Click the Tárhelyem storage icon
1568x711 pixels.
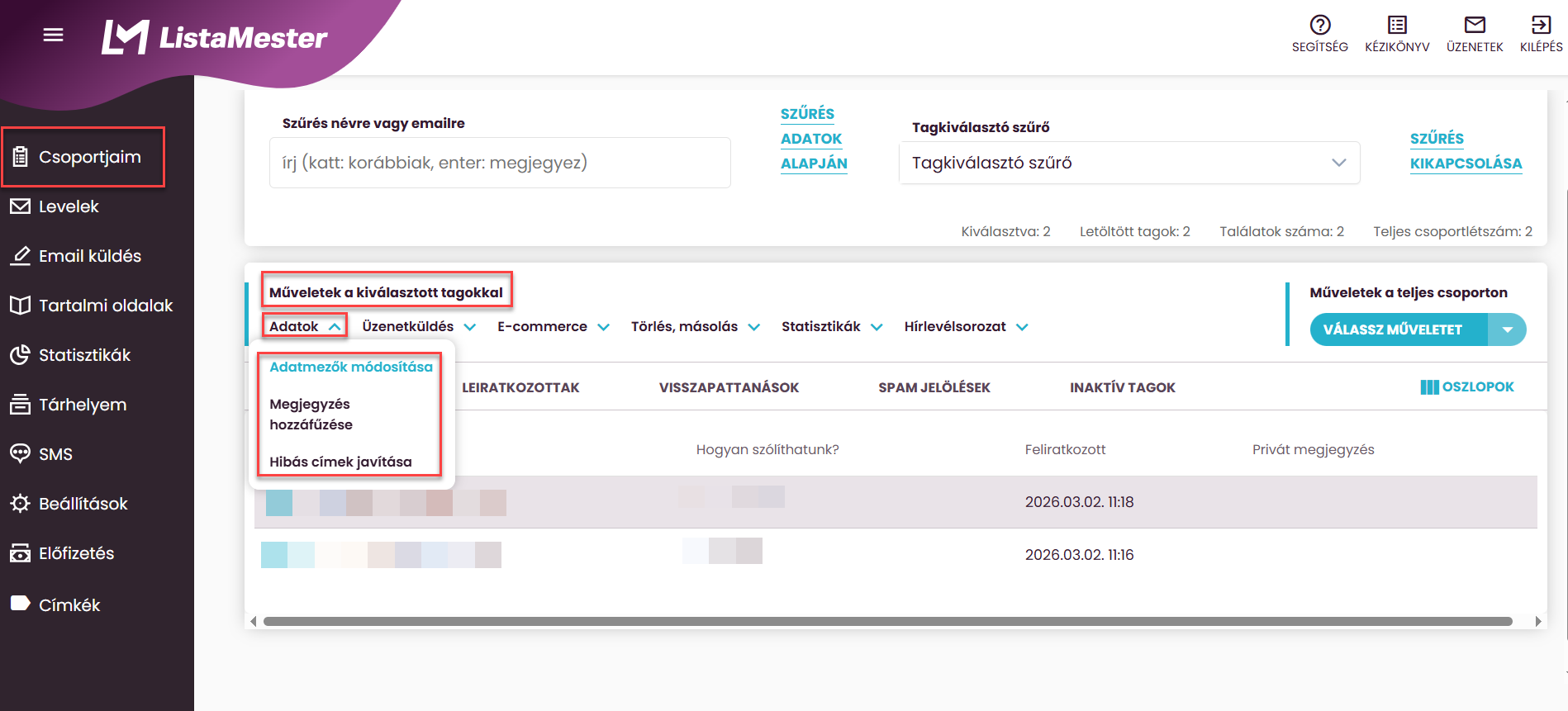tap(21, 405)
